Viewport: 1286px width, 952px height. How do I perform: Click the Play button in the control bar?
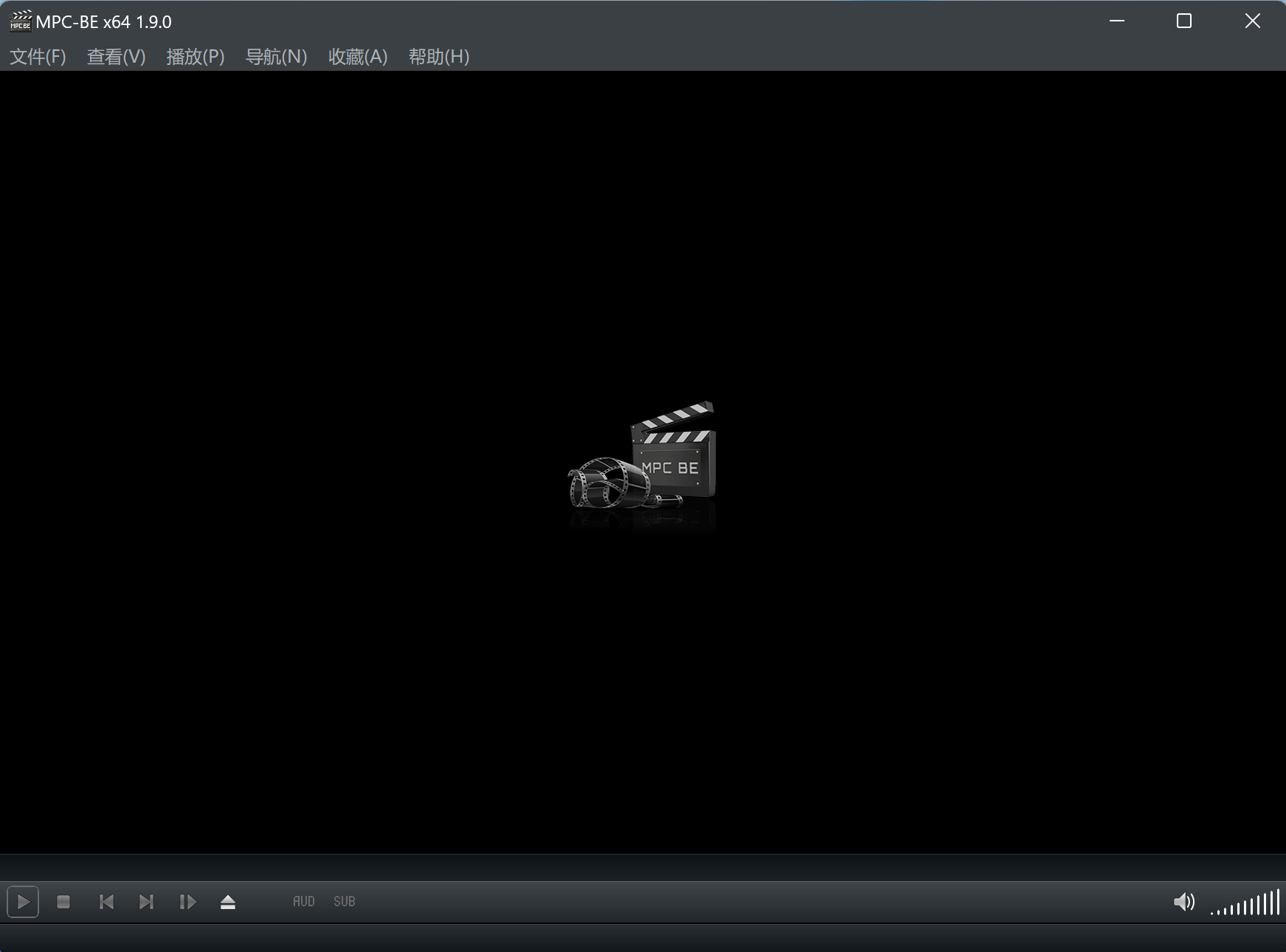point(23,902)
